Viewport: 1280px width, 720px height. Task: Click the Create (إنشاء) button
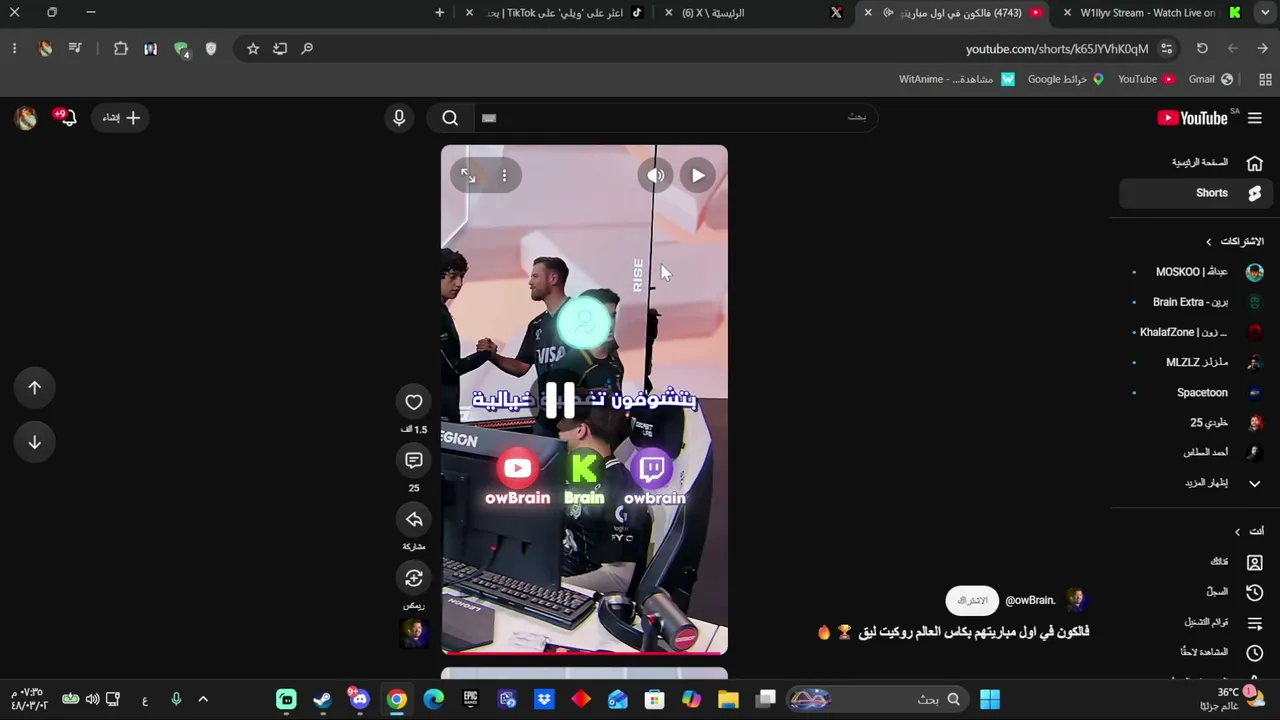(x=121, y=118)
